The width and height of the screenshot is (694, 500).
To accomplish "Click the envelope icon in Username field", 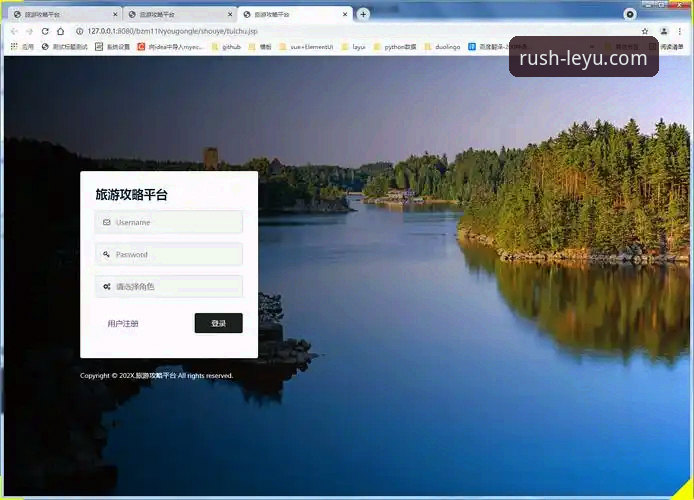I will click(107, 222).
